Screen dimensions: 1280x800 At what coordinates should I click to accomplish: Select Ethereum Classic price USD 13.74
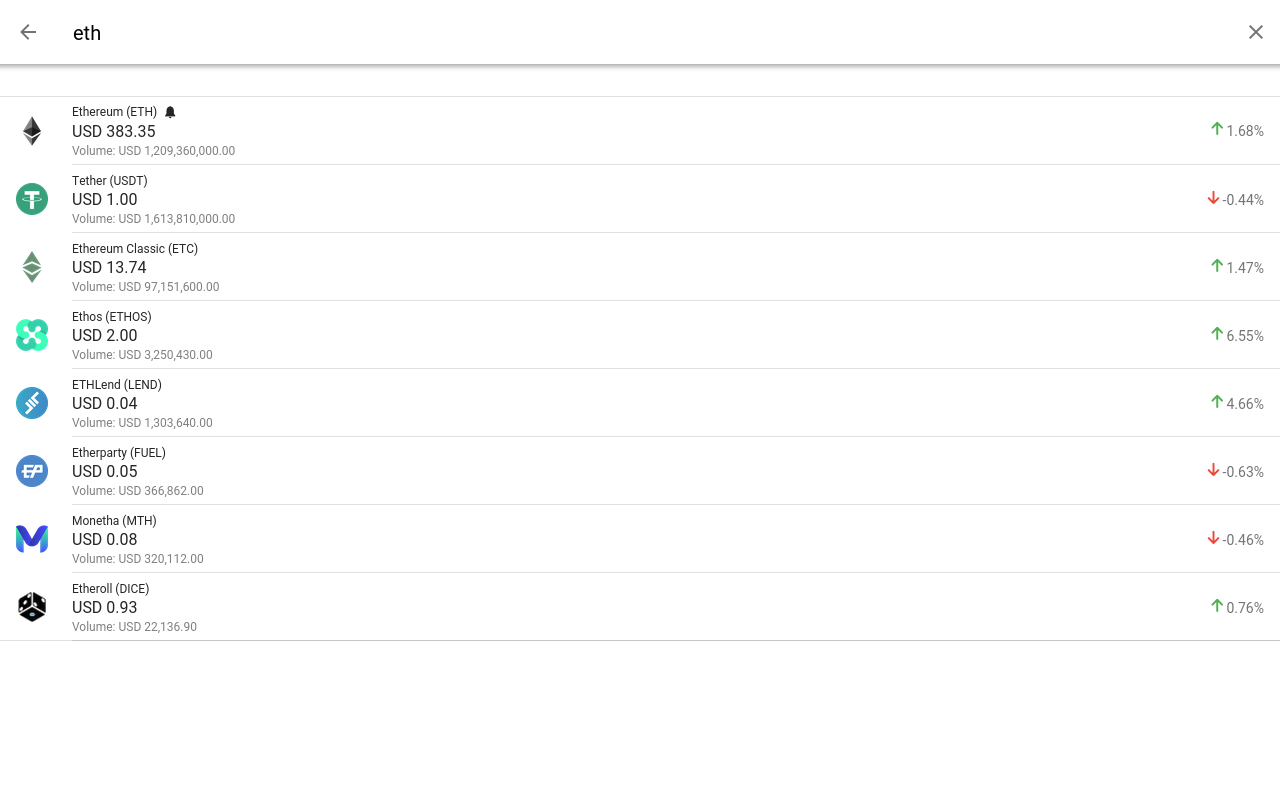coord(109,268)
